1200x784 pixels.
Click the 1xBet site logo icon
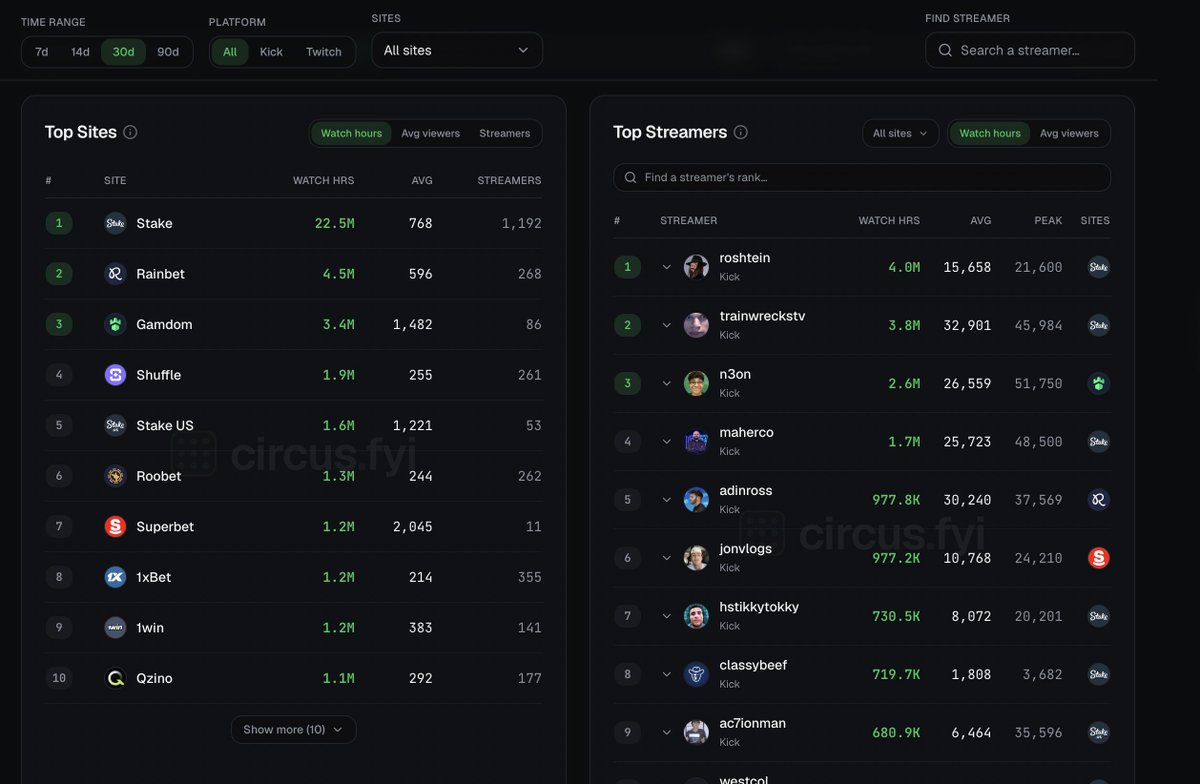[x=115, y=577]
